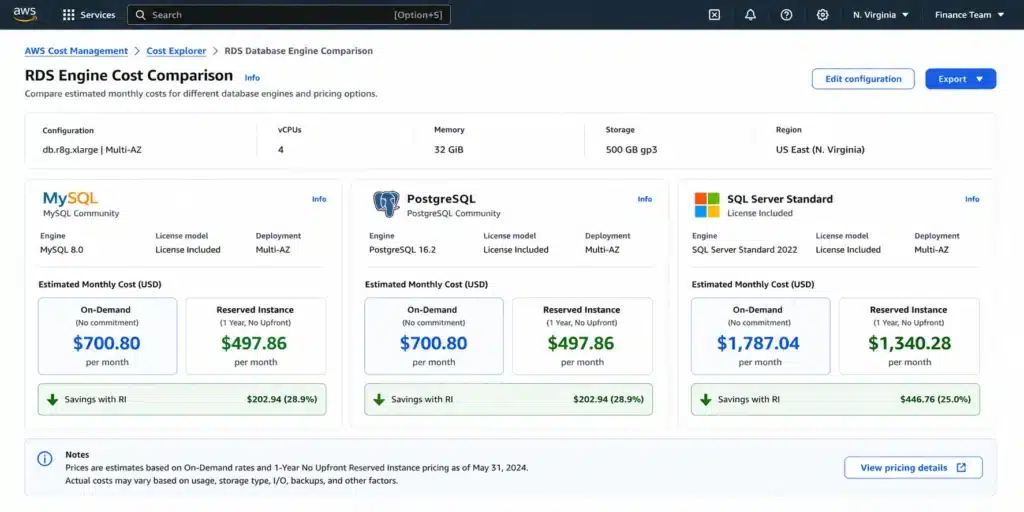Click PostgreSQL 16.2 engine value
Screen dimensions: 1024x512
[402, 249]
